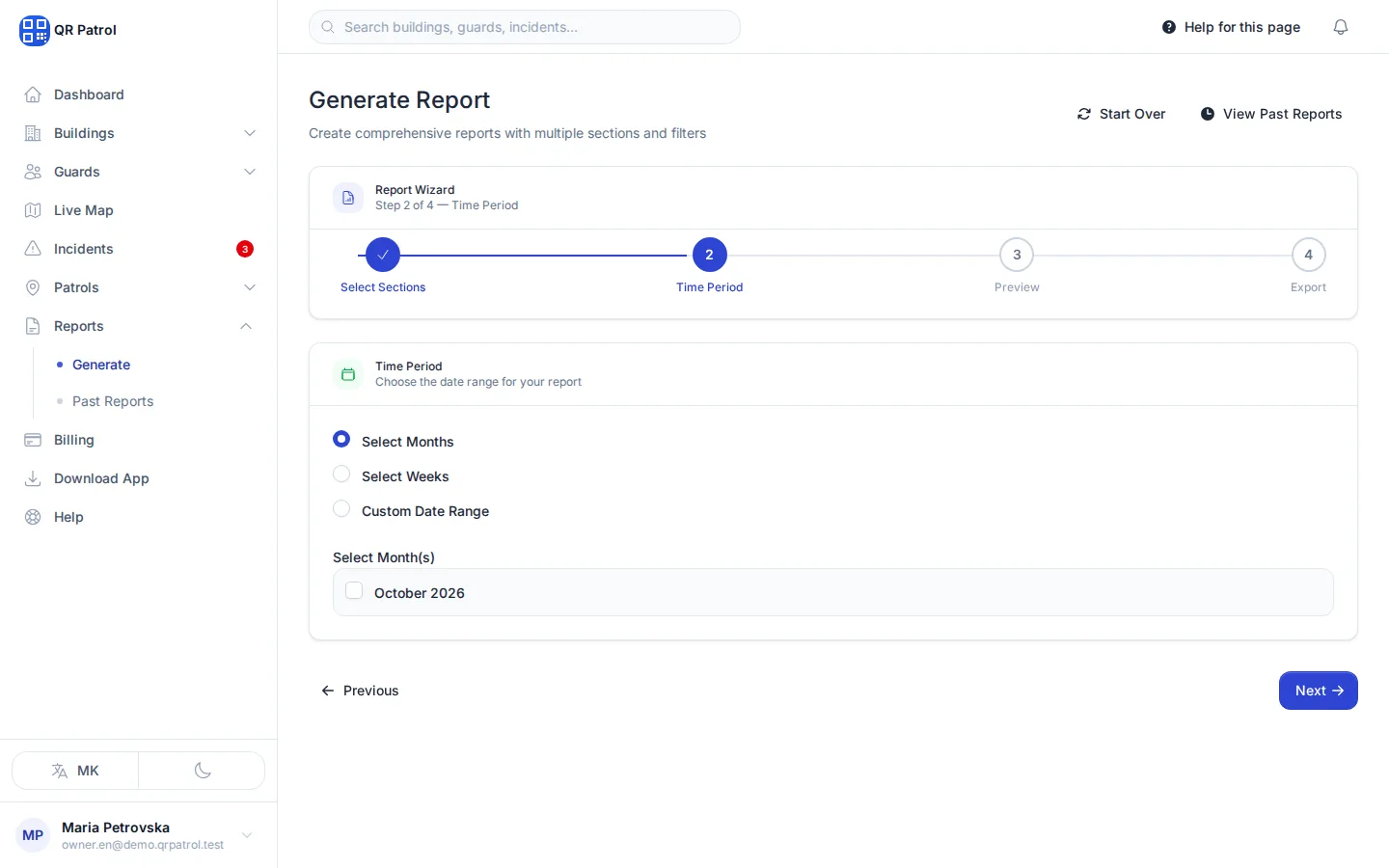
Task: Click the Guards people icon
Action: point(33,172)
